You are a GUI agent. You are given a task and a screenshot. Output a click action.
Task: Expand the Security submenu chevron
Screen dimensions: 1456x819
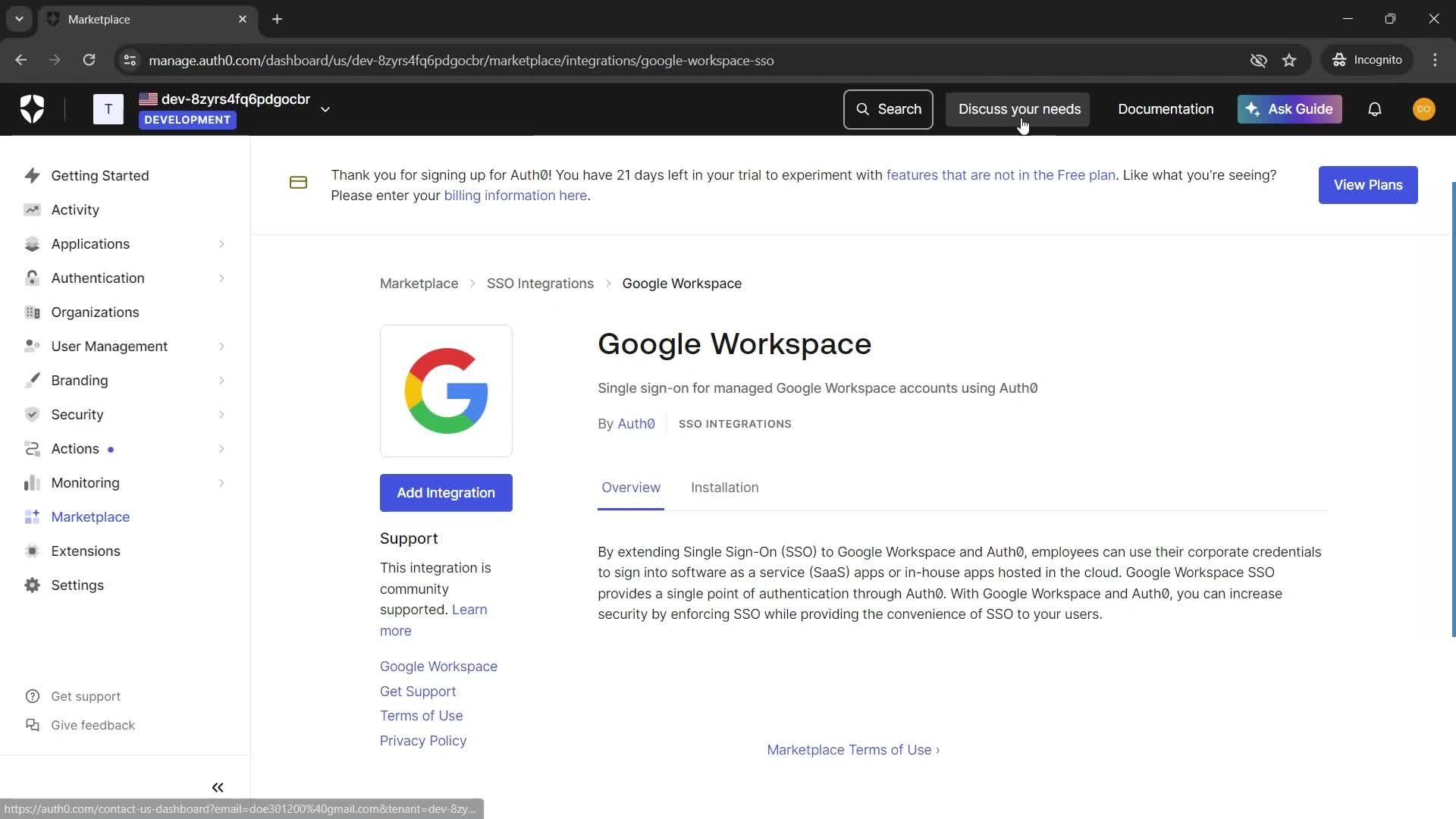pyautogui.click(x=221, y=415)
